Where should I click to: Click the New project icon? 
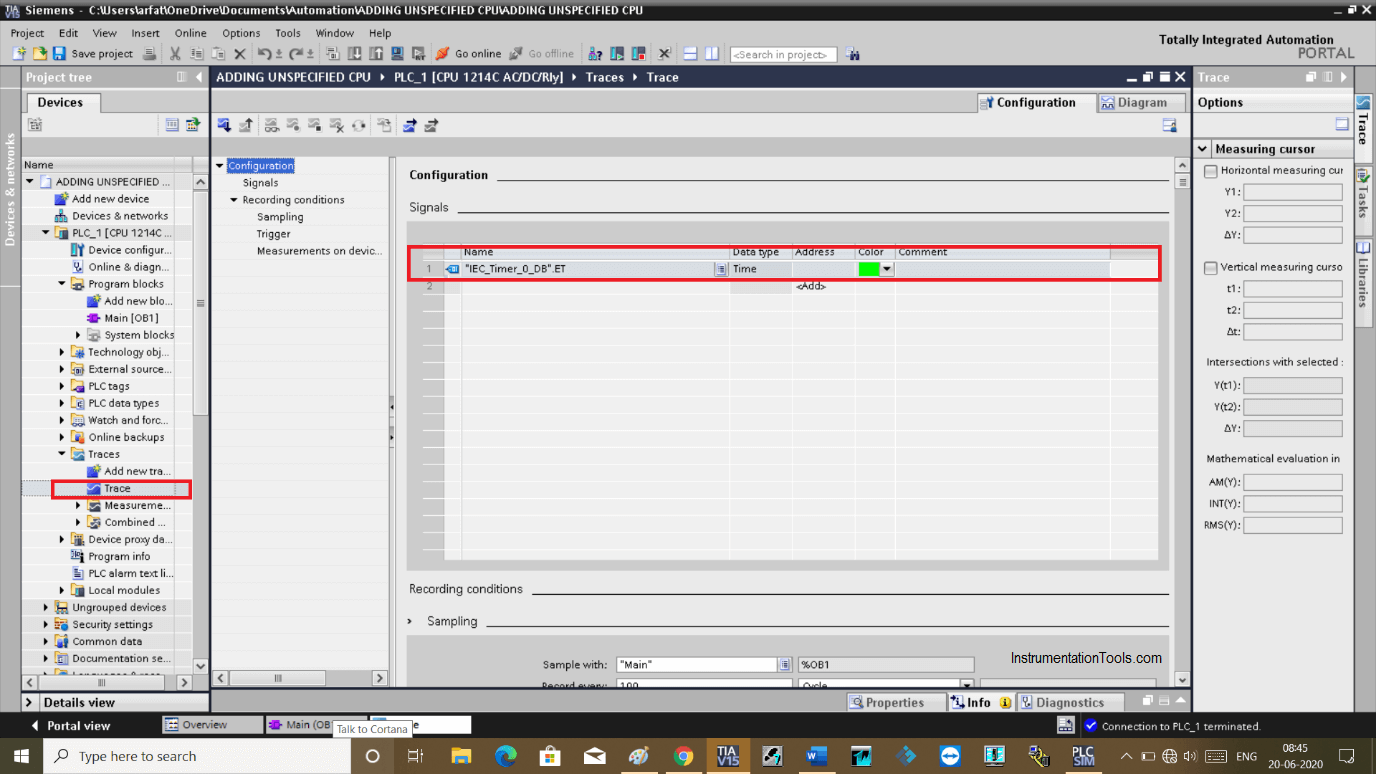(19, 54)
